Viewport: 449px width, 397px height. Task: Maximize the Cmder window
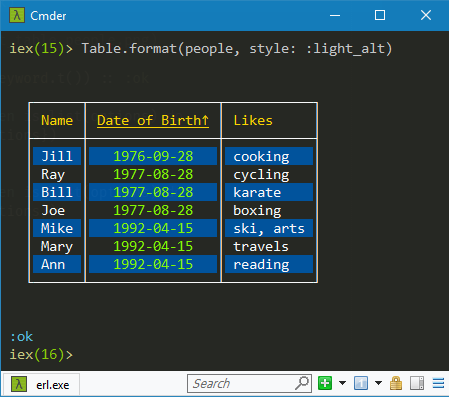coord(380,15)
